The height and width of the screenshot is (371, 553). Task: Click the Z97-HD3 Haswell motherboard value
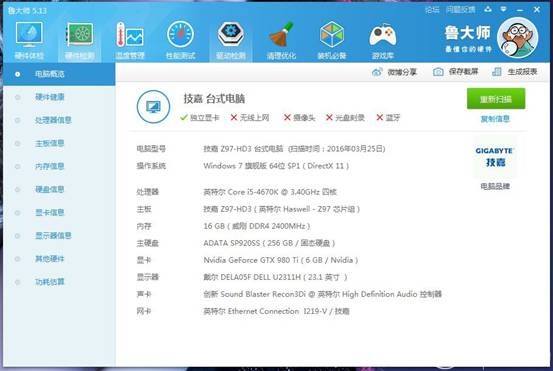tap(281, 209)
